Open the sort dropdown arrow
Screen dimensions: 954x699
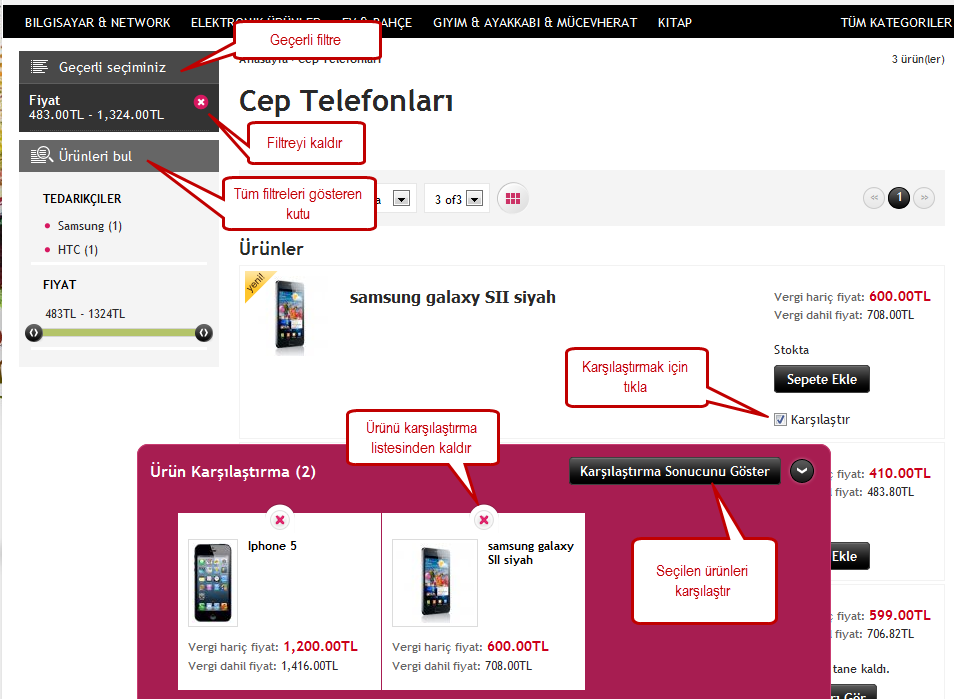[401, 199]
